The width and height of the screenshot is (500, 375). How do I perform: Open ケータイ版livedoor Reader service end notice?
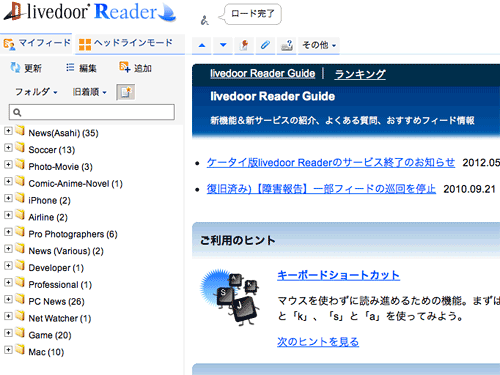tap(331, 163)
